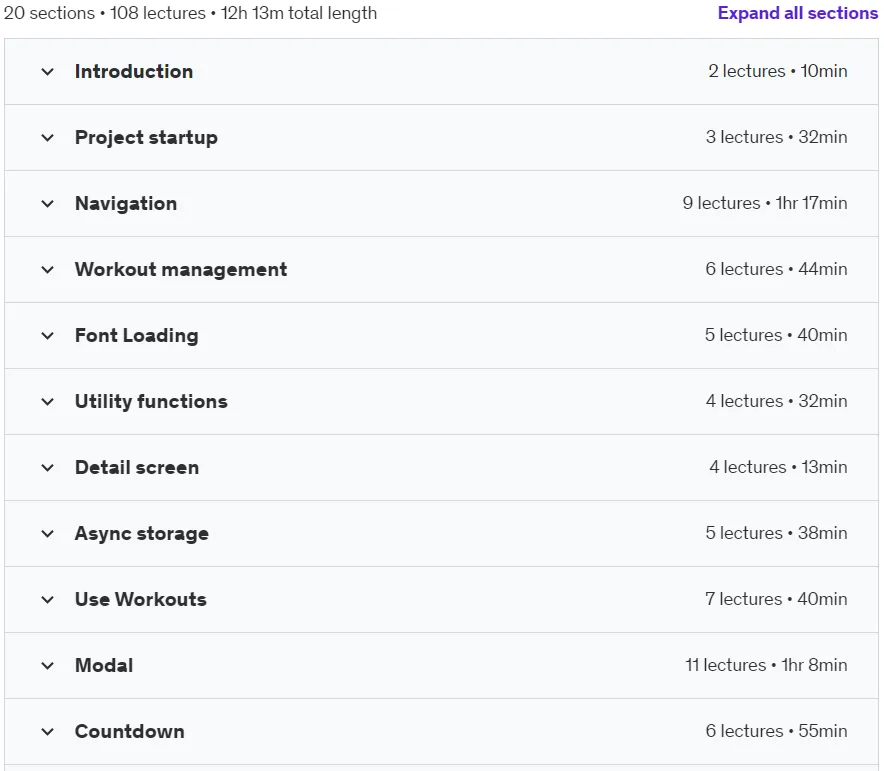Viewport: 884px width, 771px height.
Task: Expand the Navigation section chevron
Action: pyautogui.click(x=48, y=203)
